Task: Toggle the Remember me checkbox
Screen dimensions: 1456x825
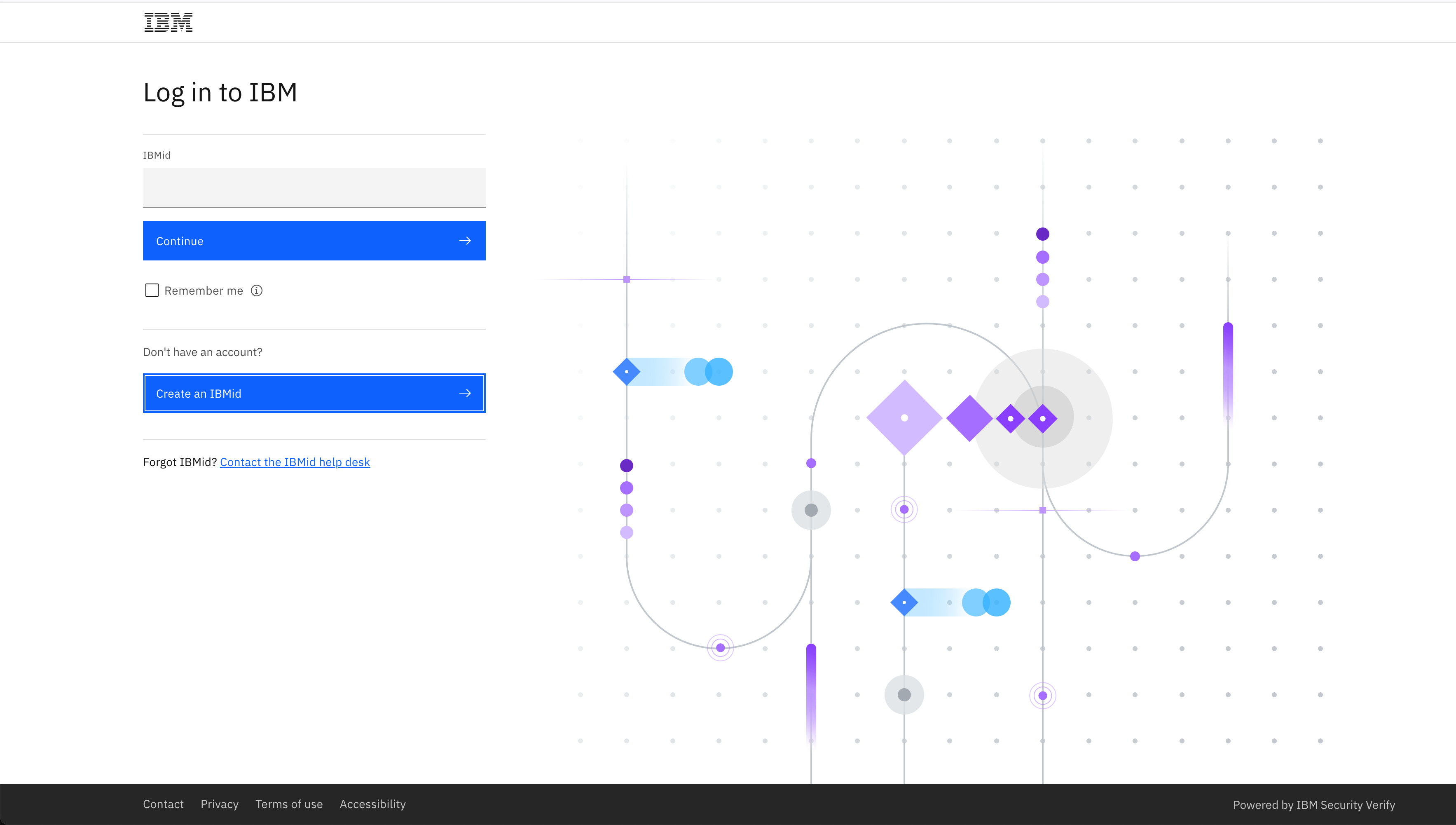Action: pos(152,290)
